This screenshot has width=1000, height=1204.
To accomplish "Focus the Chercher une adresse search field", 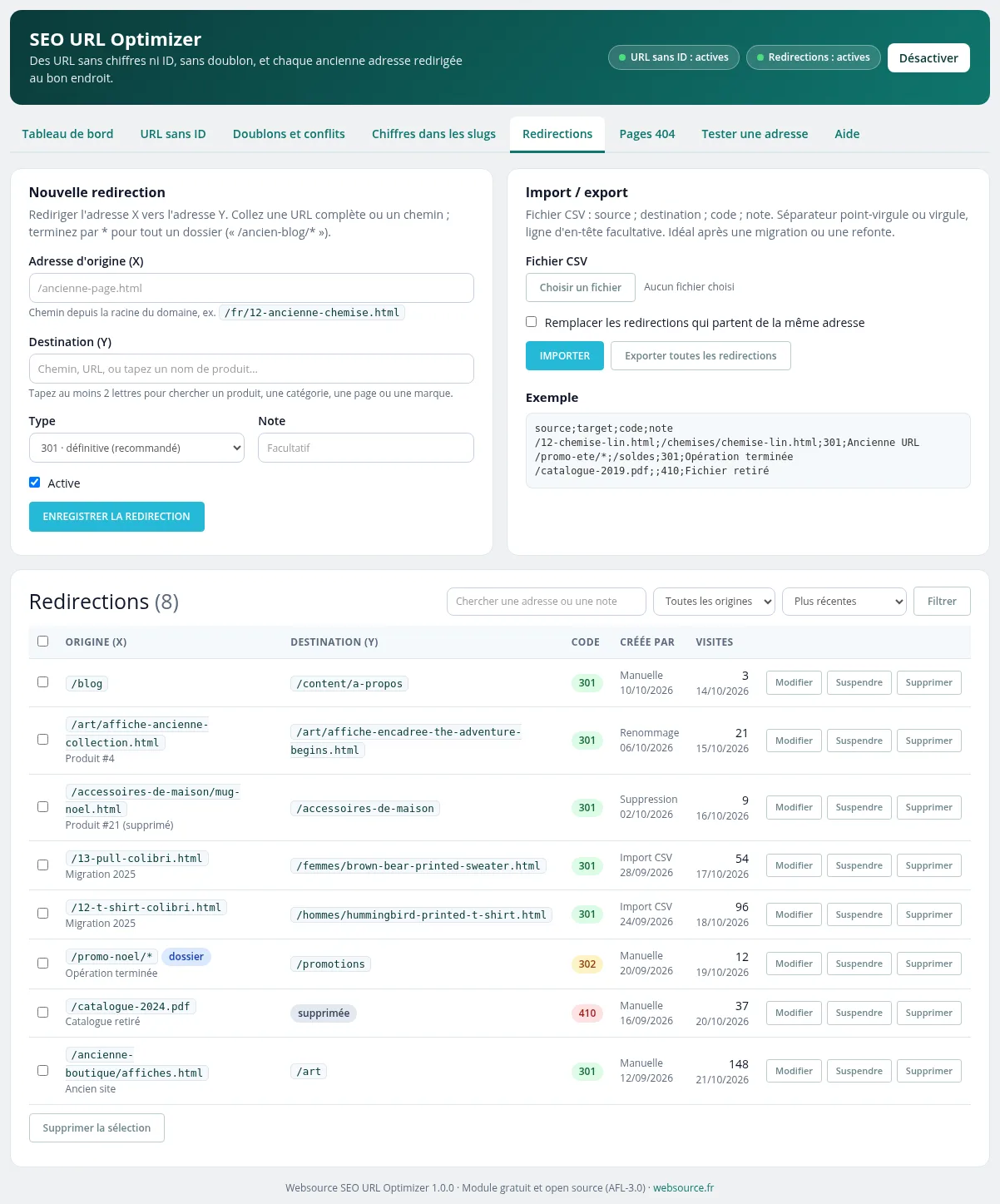I will [x=547, y=602].
